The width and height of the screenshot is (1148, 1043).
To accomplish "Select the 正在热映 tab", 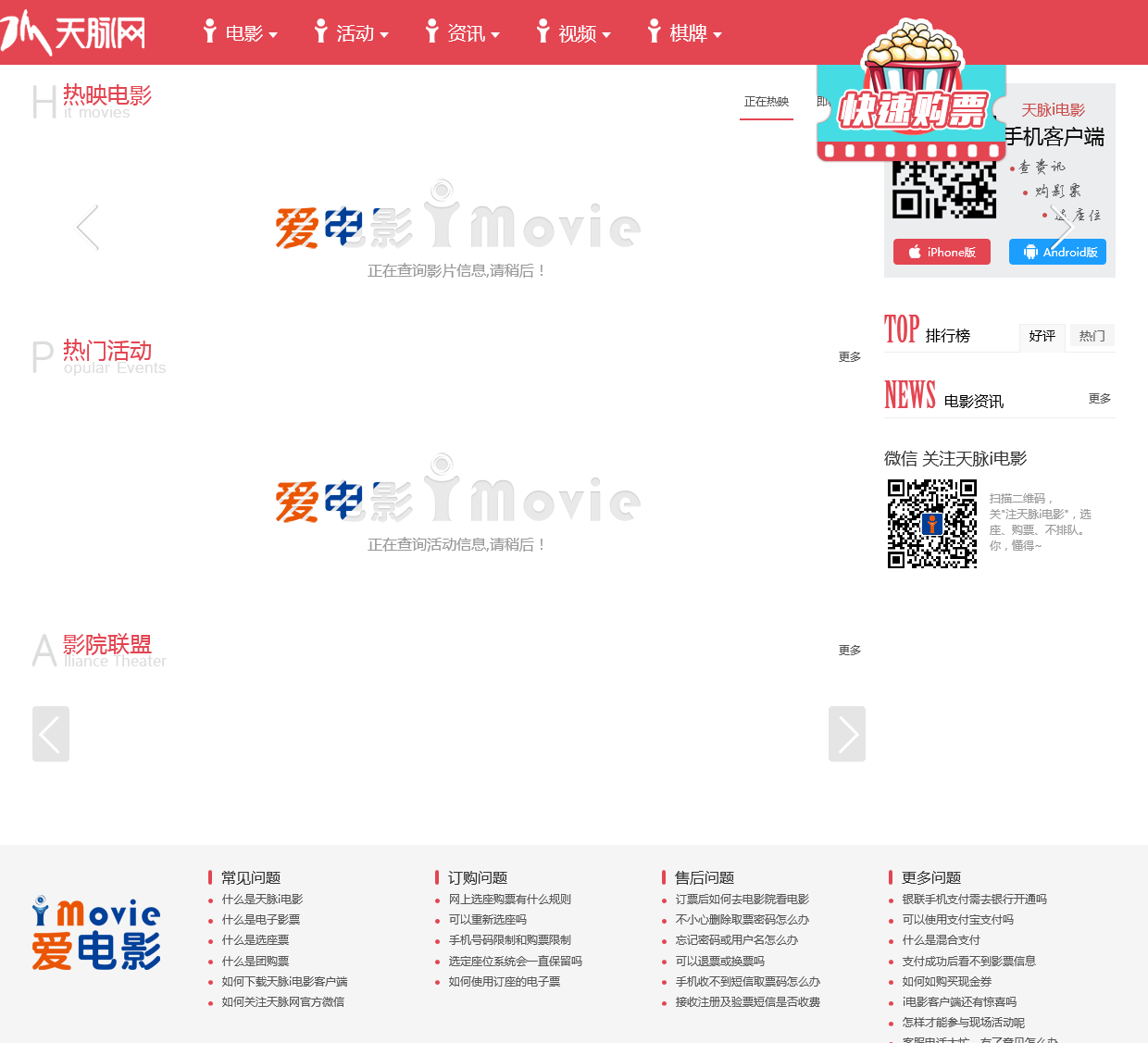I will pyautogui.click(x=767, y=102).
